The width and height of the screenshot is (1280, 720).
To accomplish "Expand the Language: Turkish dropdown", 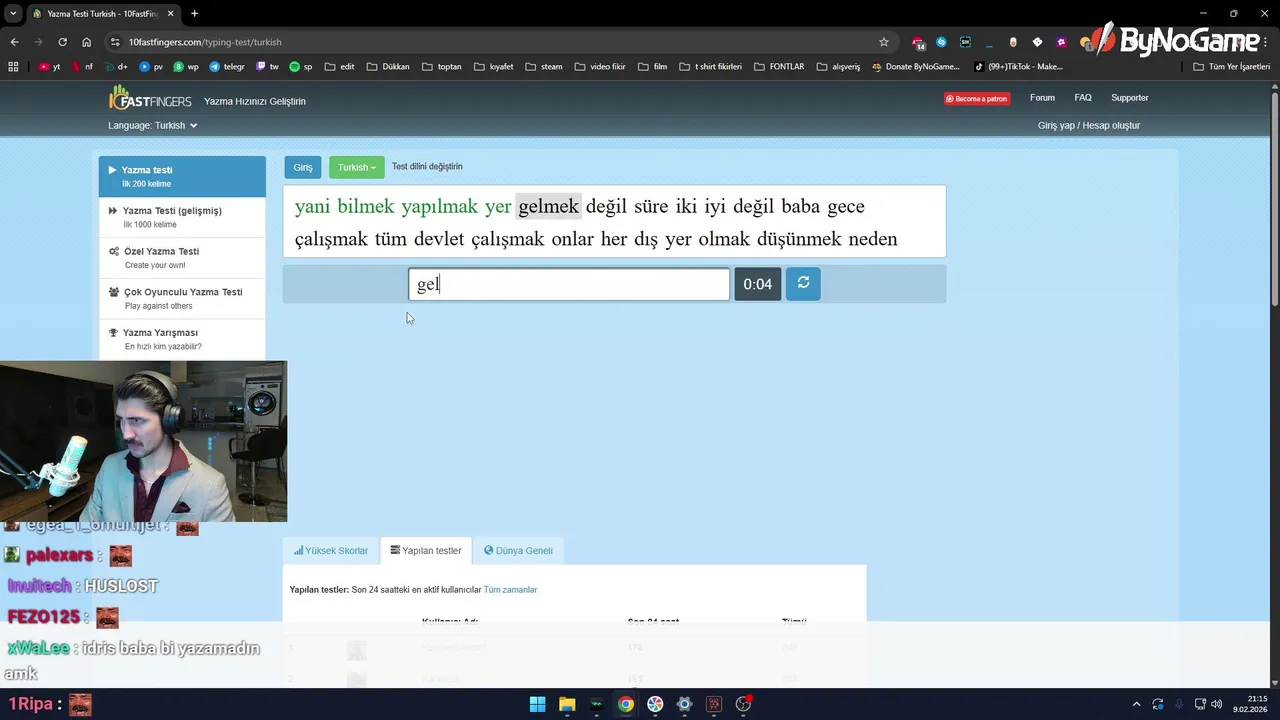I will (x=153, y=126).
